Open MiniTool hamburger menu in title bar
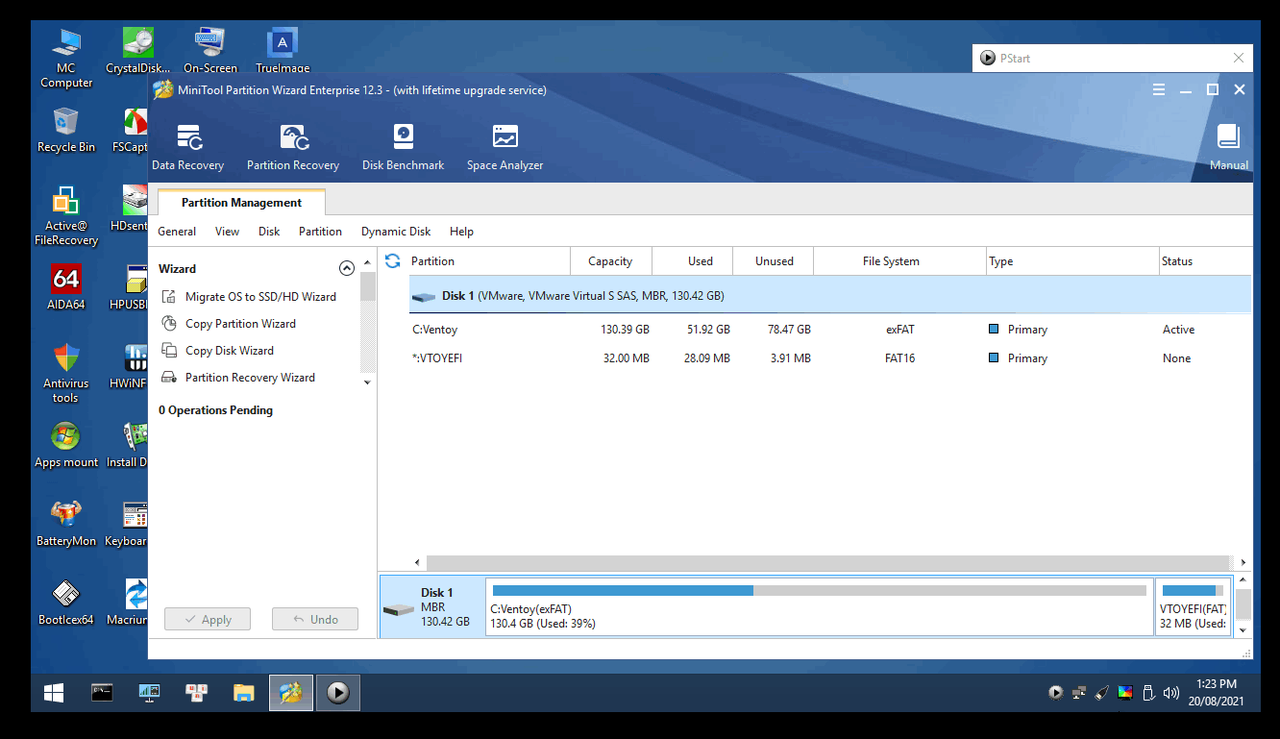 (x=1159, y=90)
